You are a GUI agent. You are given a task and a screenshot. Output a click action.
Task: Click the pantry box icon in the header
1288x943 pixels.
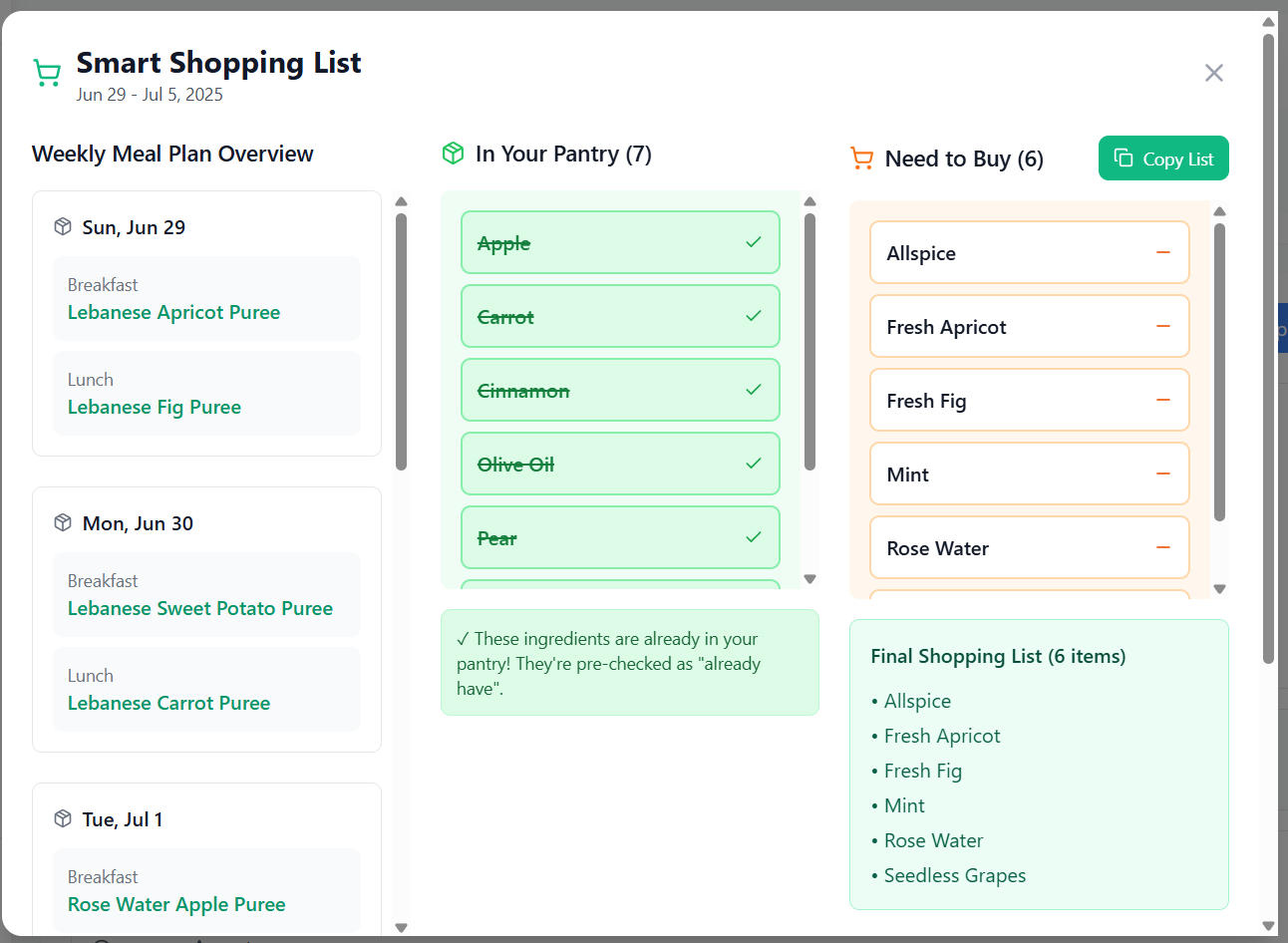[x=453, y=153]
